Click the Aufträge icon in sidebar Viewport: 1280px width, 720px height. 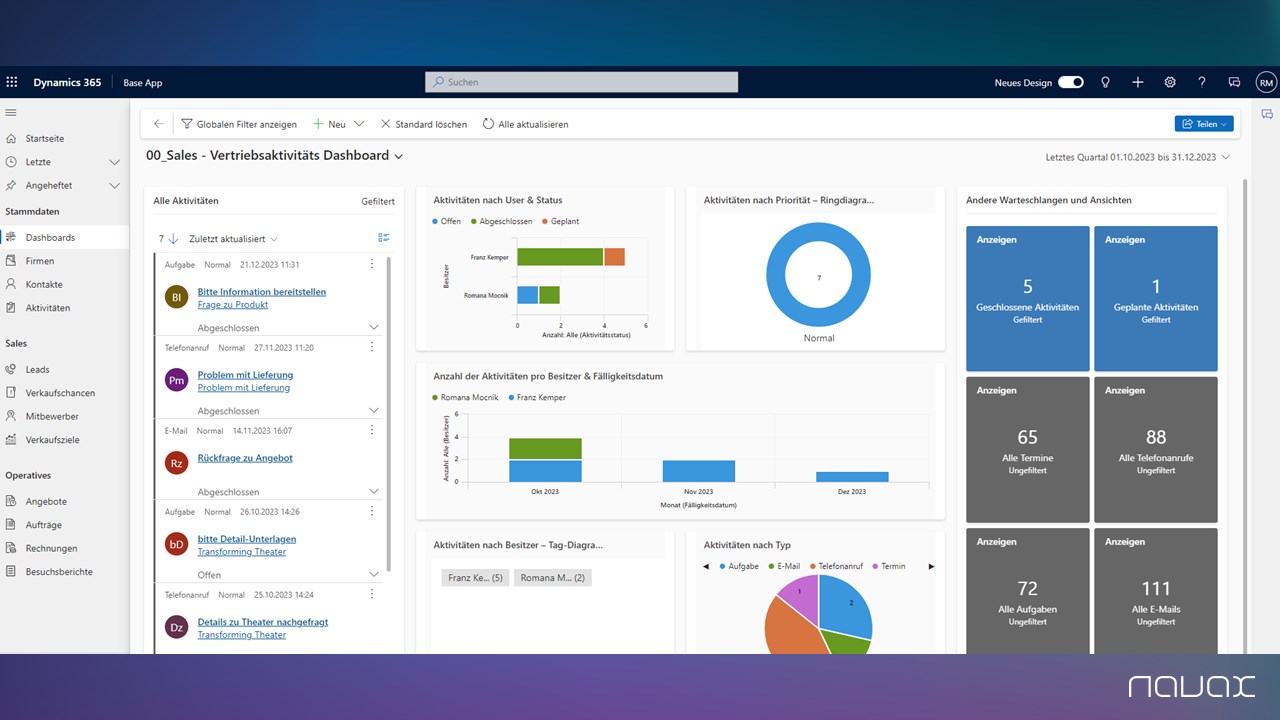tap(11, 525)
